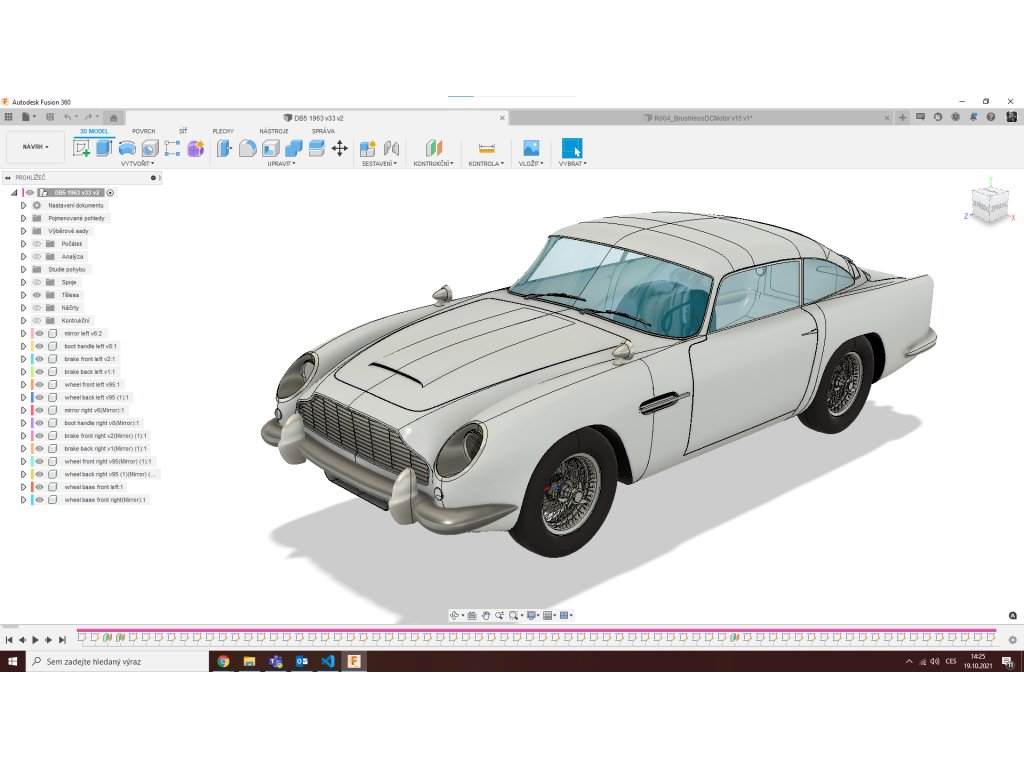Hide wheel base front left:1 component
Screen dimensions: 1024x768
[x=40, y=487]
